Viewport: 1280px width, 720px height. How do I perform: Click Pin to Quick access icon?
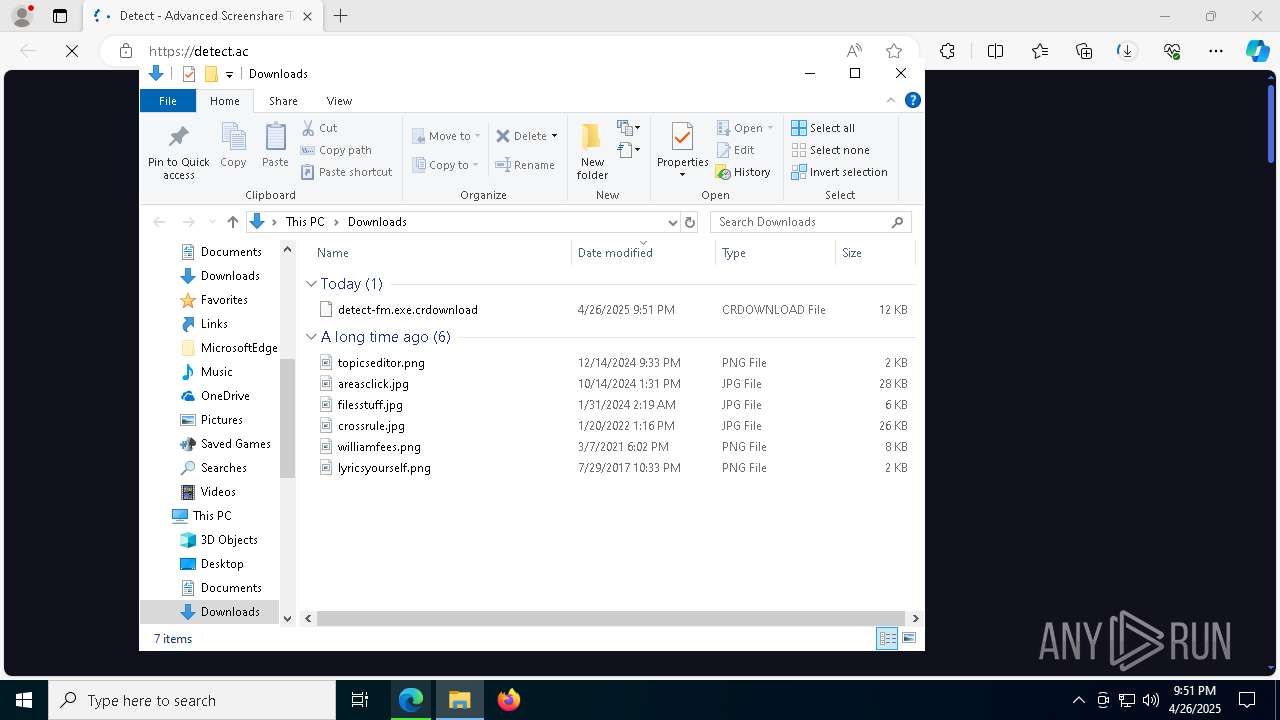178,152
